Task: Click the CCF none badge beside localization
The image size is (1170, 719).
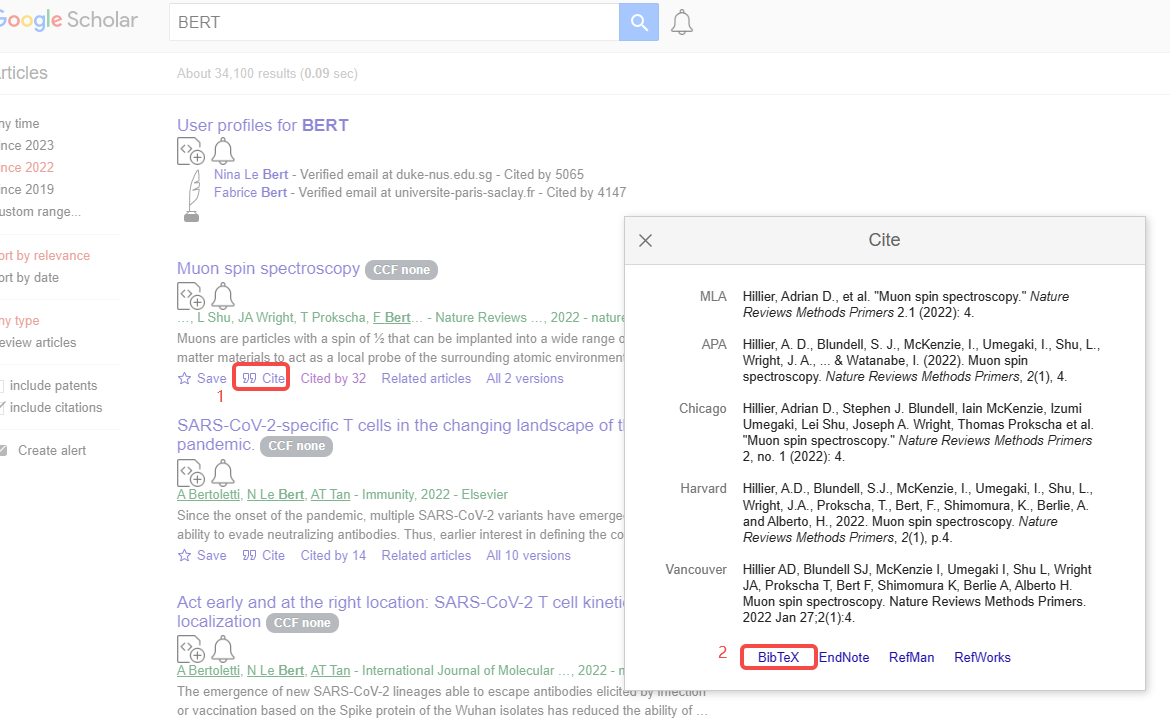Action: 302,623
